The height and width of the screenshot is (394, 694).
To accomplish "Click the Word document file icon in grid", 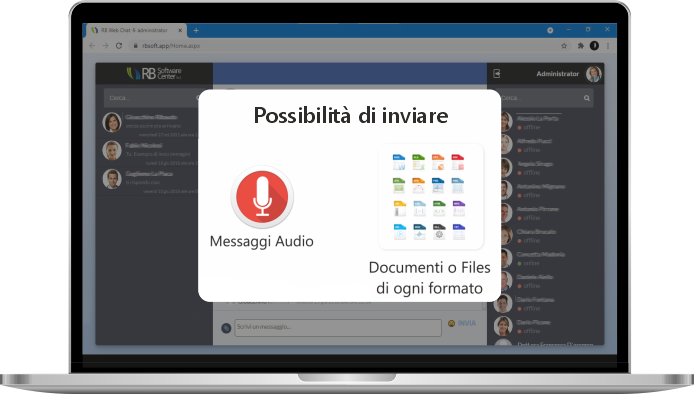I will (399, 162).
